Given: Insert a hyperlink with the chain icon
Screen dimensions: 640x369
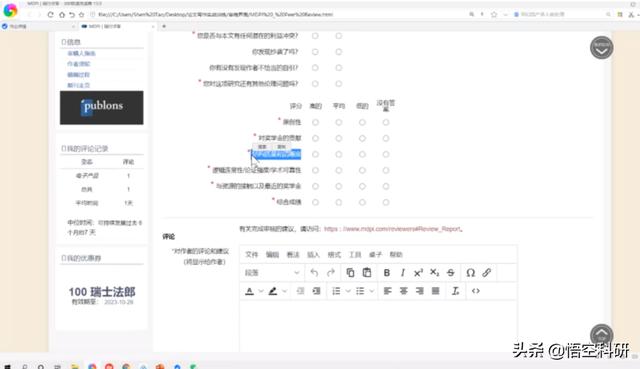Looking at the screenshot, I should (x=487, y=273).
